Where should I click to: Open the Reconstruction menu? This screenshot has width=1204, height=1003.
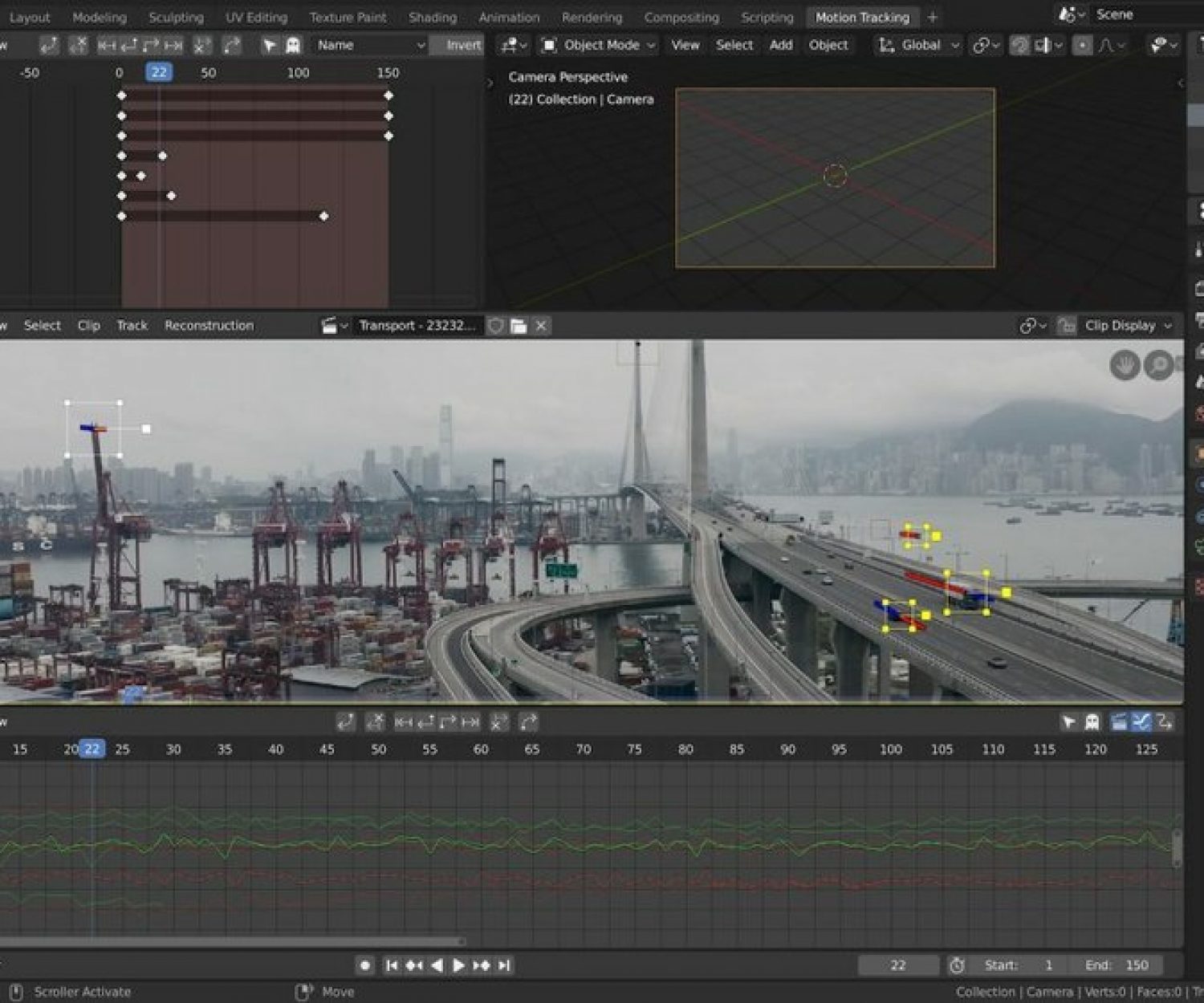click(x=209, y=326)
